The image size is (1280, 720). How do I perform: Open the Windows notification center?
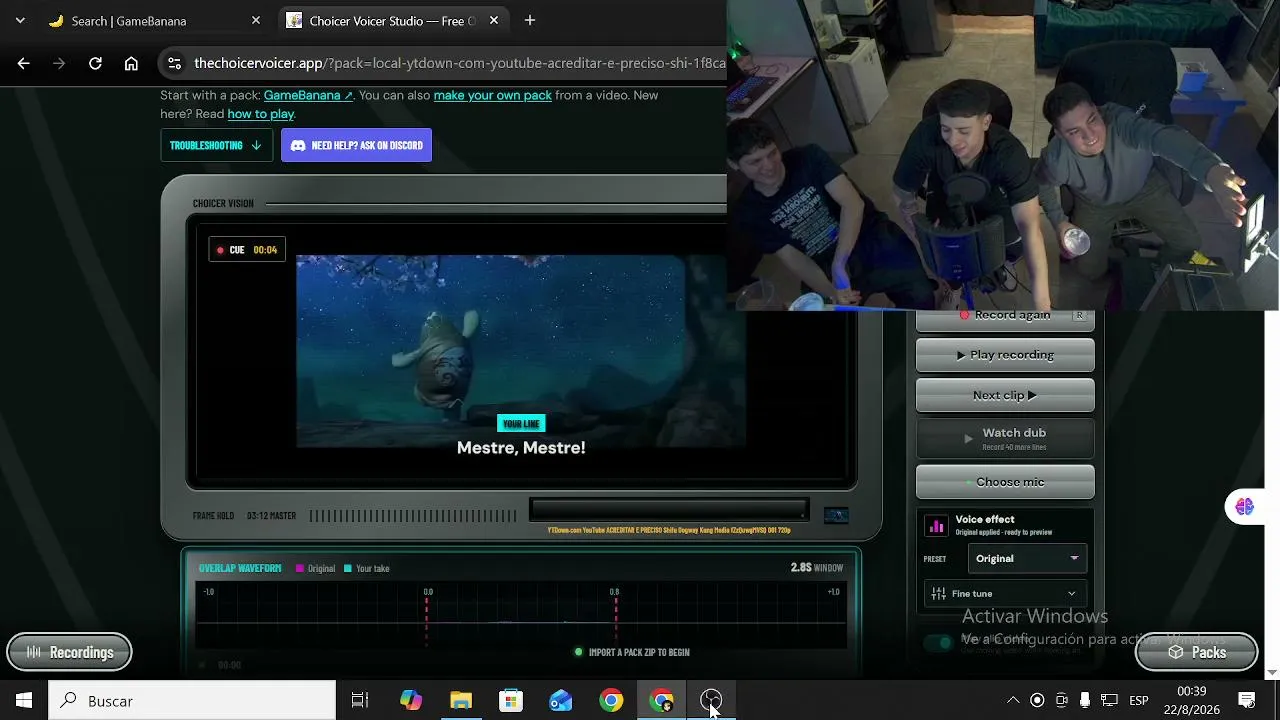point(1247,700)
